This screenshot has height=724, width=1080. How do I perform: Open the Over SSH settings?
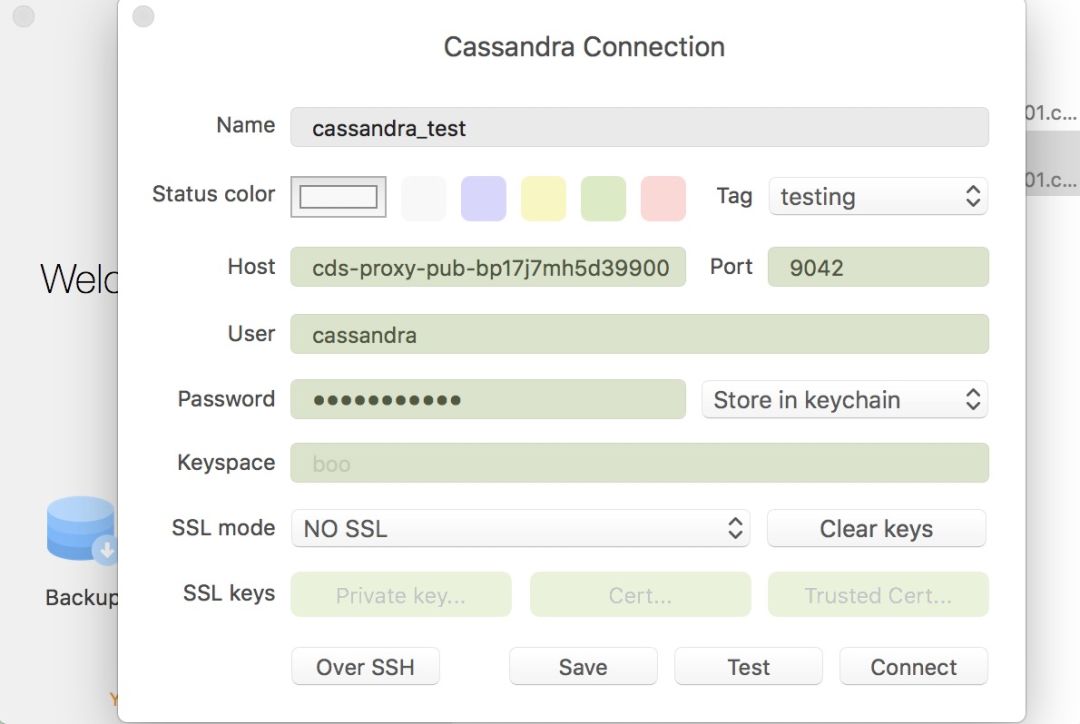[x=365, y=667]
